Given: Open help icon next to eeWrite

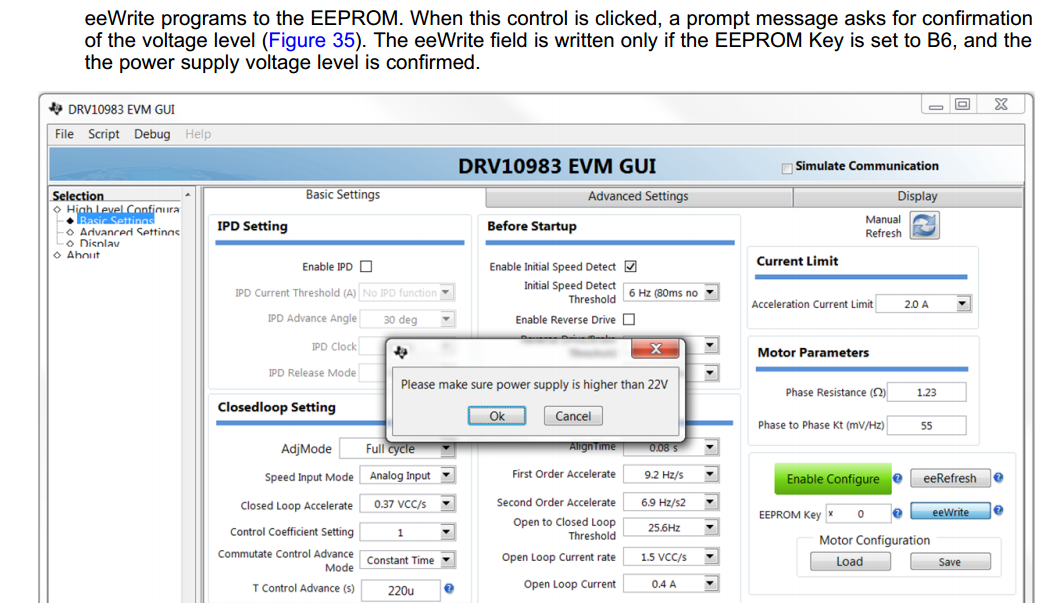Looking at the screenshot, I should tap(999, 511).
